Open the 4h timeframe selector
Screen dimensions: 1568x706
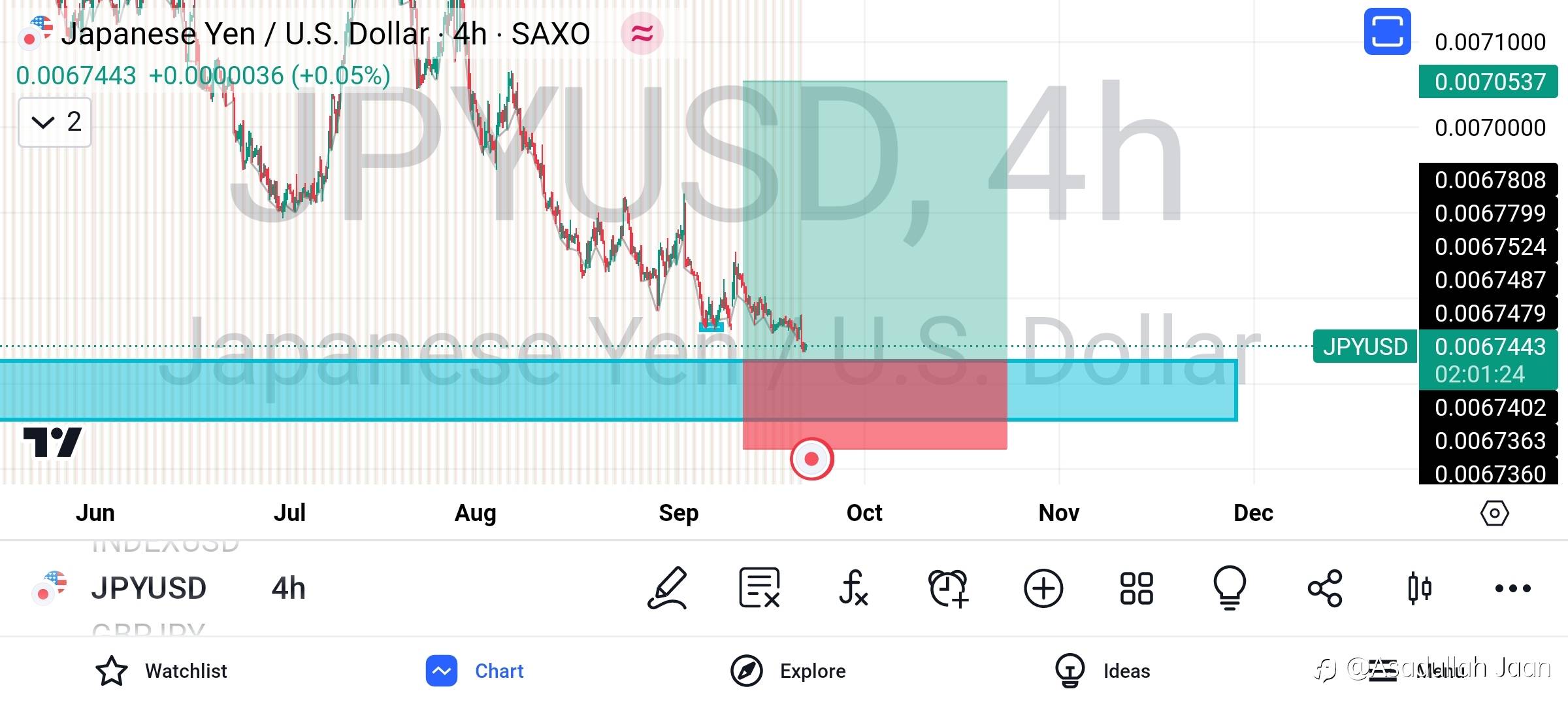tap(288, 588)
